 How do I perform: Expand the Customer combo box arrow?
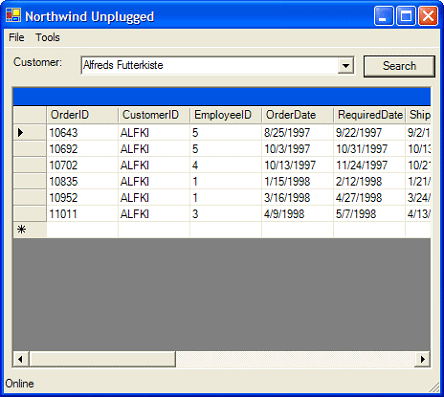click(x=346, y=65)
